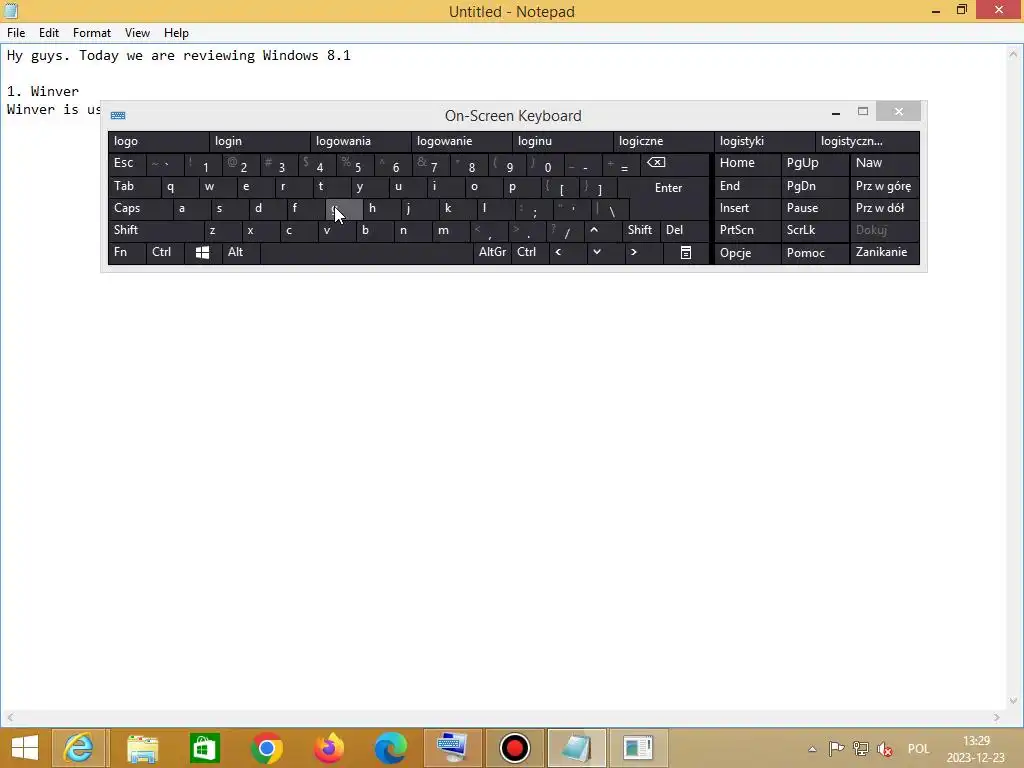1024x768 pixels.
Task: Choose the 'logistyki' word suggestion
Action: pos(764,141)
